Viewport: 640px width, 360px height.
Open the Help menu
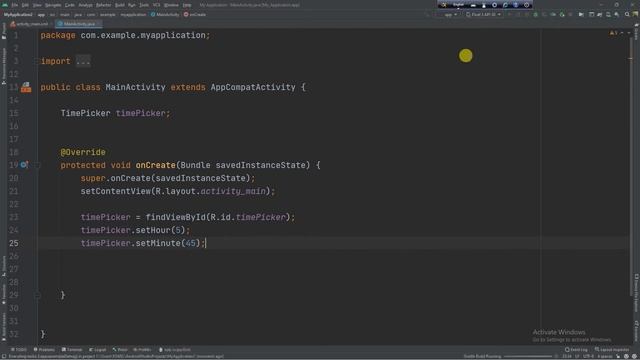187,5
